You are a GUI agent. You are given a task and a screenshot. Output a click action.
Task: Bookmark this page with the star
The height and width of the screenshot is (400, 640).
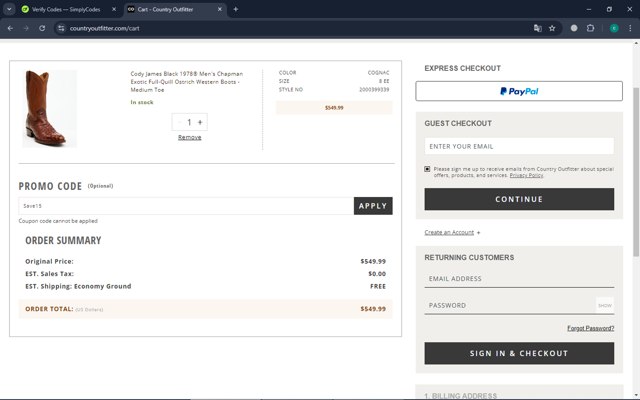(x=552, y=28)
